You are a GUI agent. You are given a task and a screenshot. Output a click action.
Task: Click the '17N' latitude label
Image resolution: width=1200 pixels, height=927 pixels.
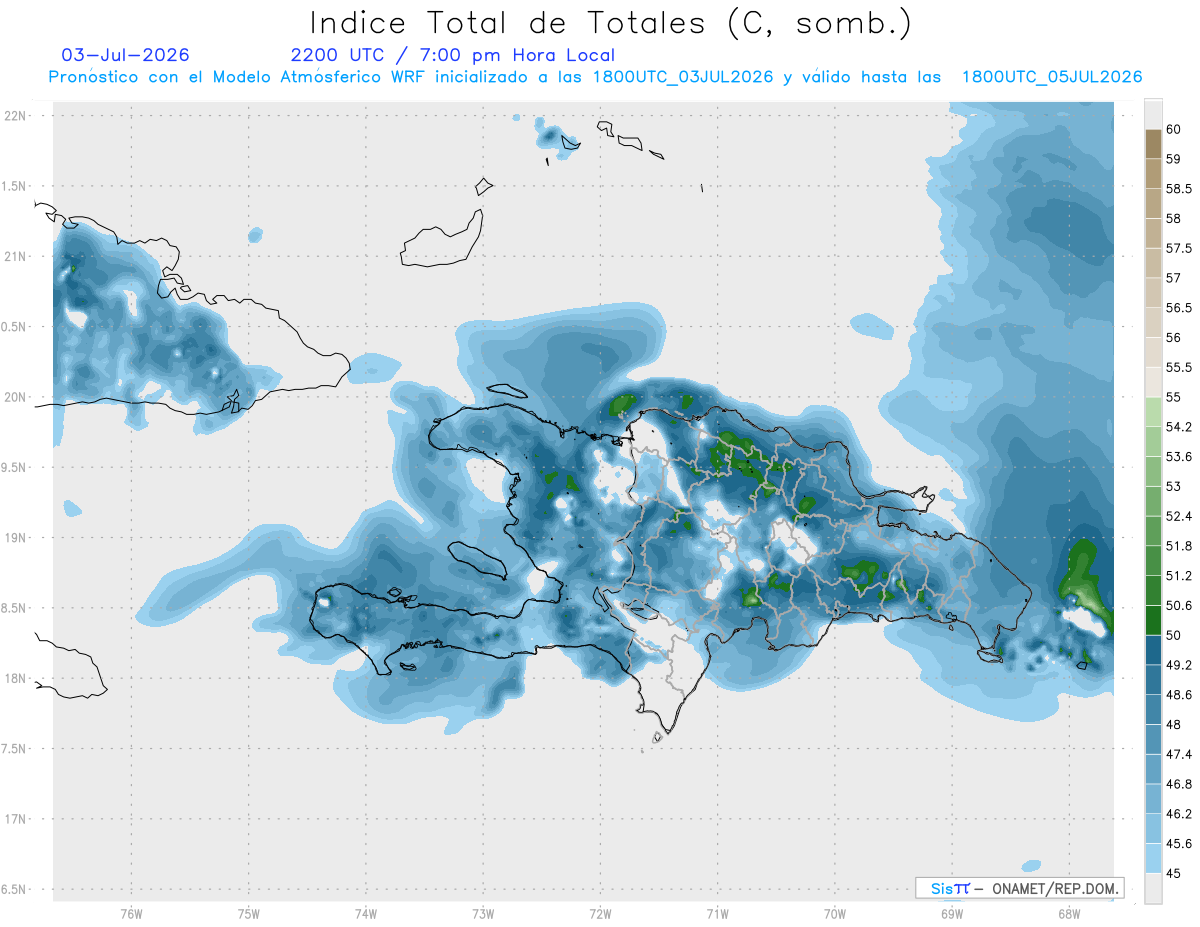[x=16, y=819]
